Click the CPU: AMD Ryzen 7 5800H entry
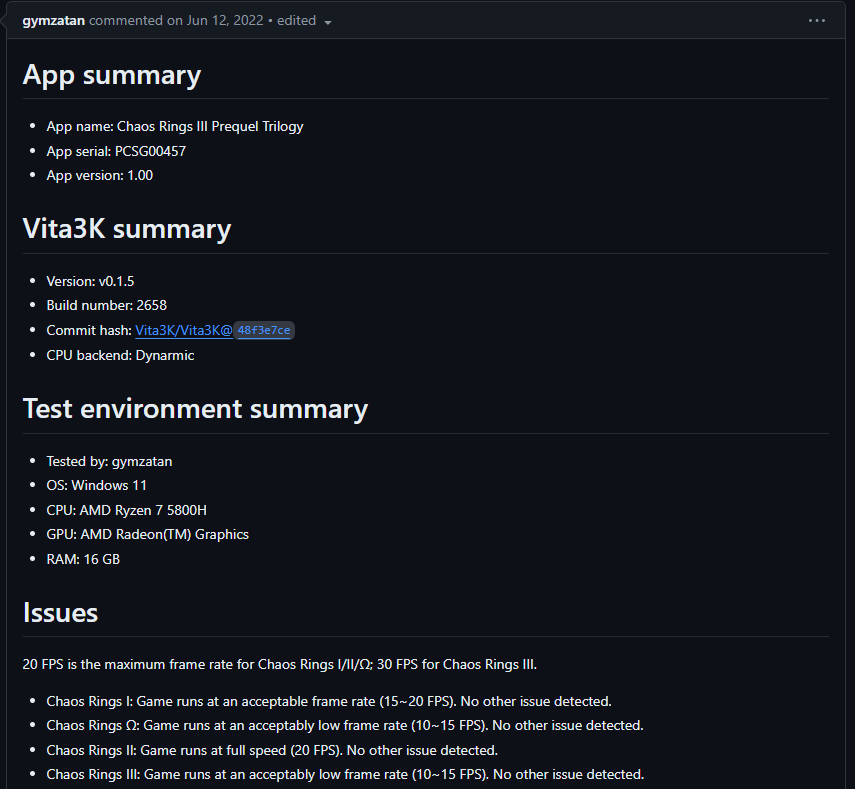 (126, 510)
